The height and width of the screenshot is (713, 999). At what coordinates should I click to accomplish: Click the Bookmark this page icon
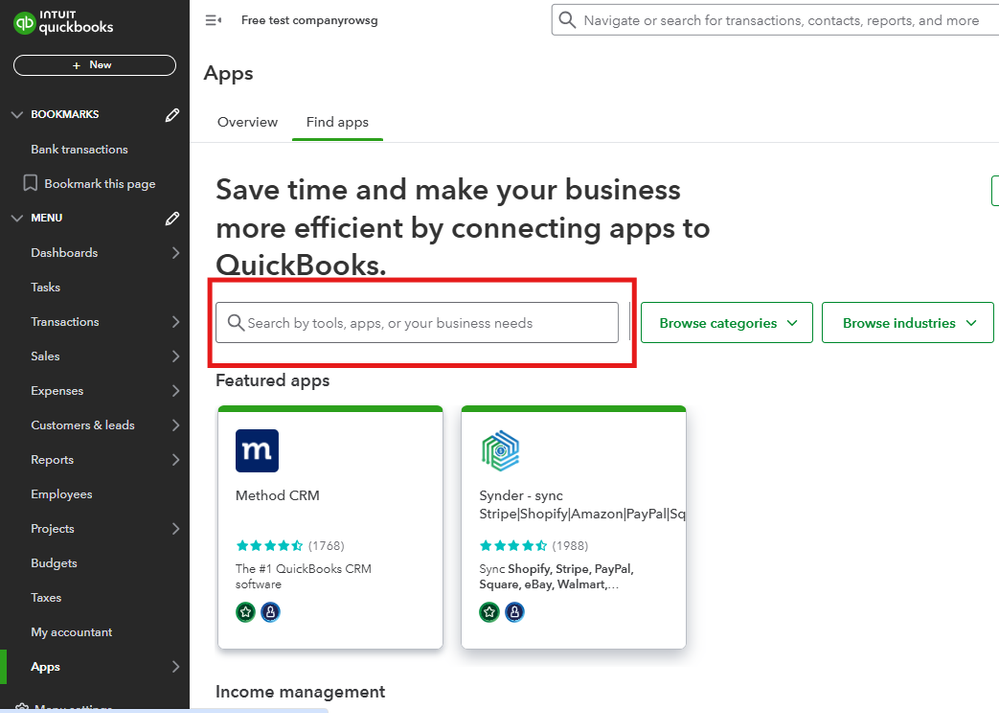click(x=30, y=184)
